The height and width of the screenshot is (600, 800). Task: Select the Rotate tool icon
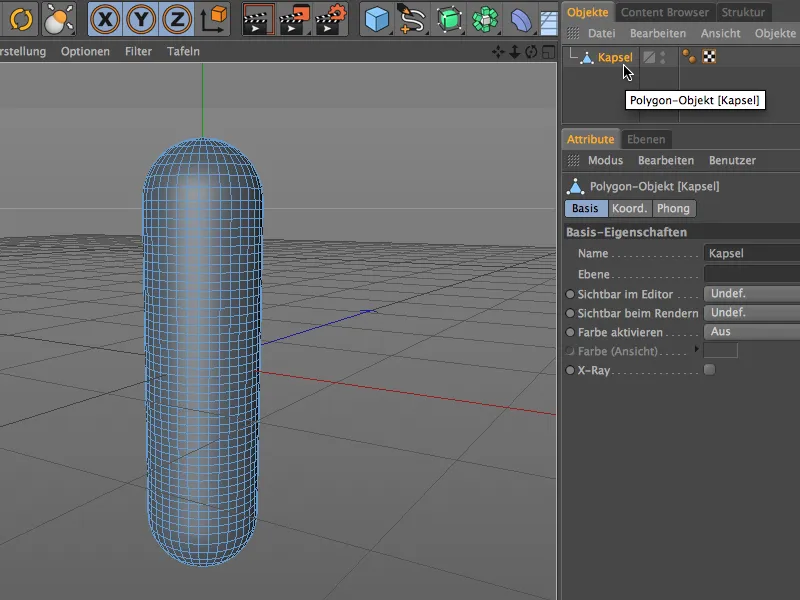pyautogui.click(x=20, y=19)
